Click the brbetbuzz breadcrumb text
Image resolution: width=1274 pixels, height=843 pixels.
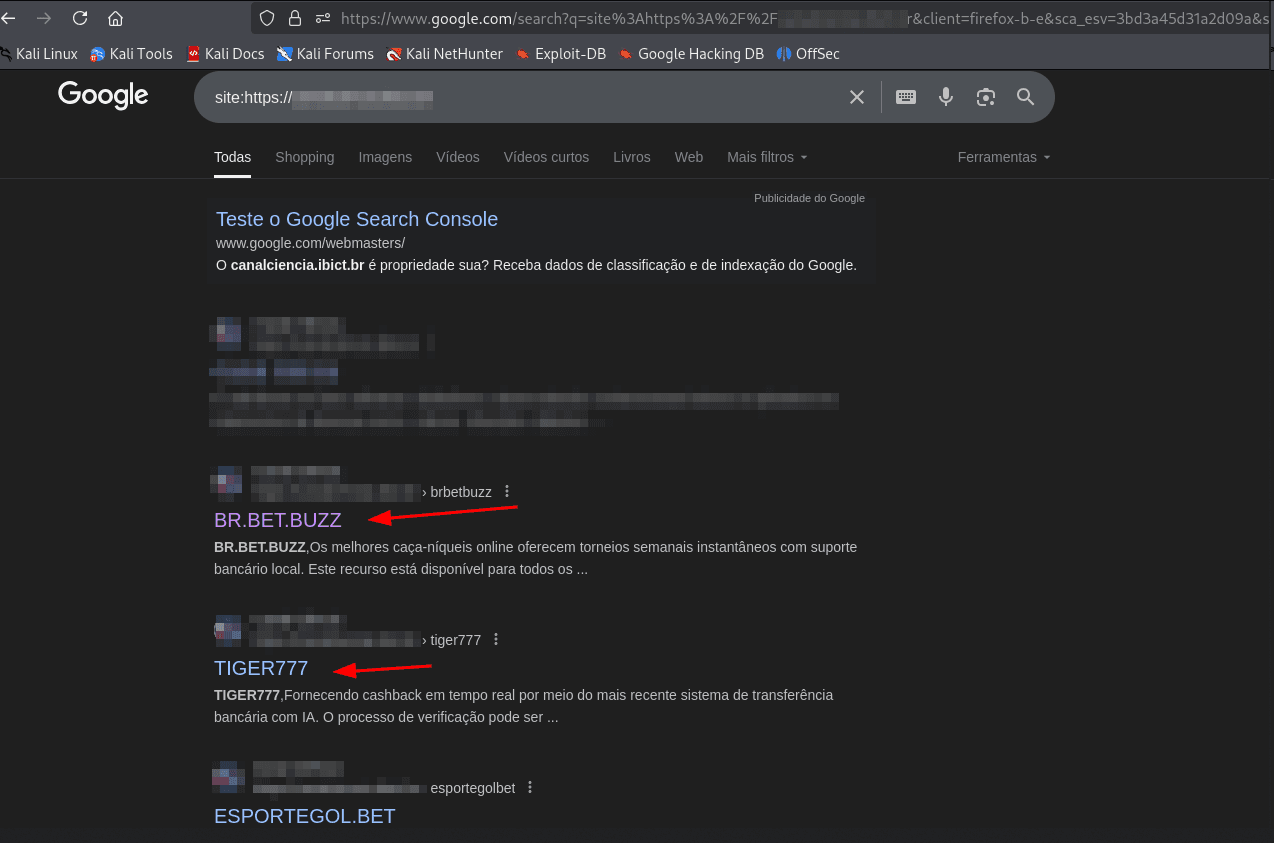461,492
